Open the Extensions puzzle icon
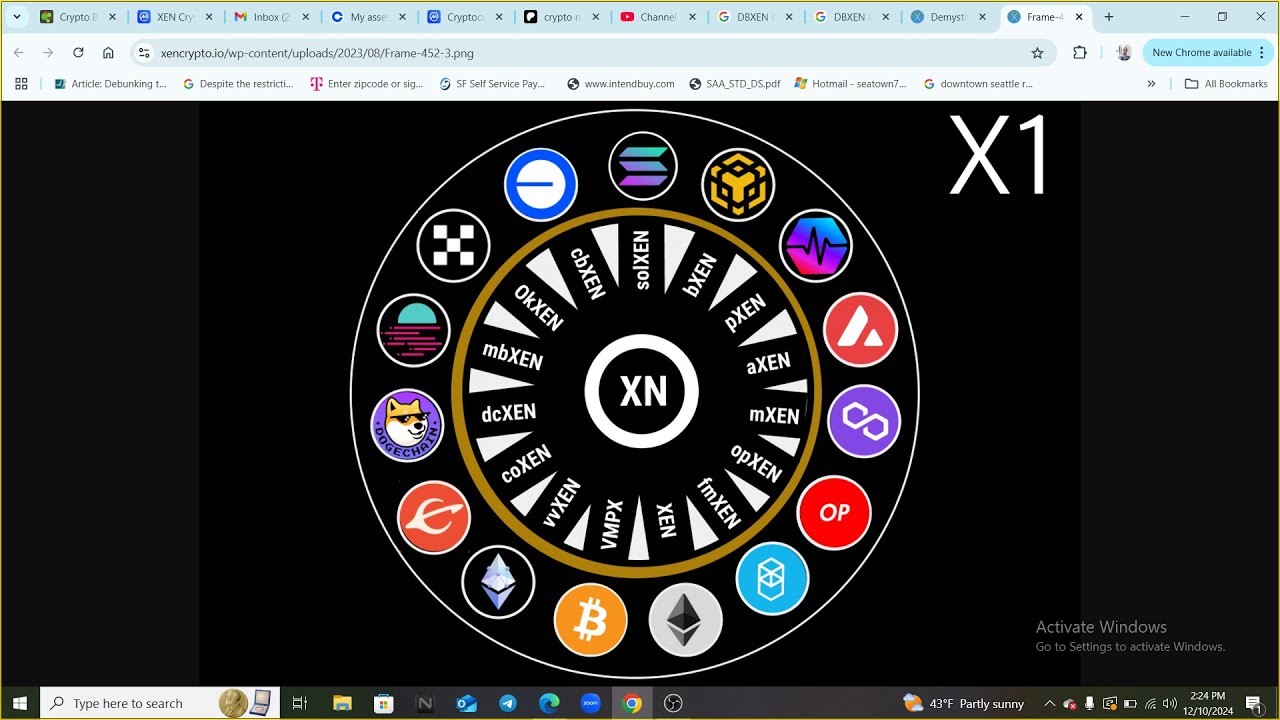1280x720 pixels. click(1080, 53)
